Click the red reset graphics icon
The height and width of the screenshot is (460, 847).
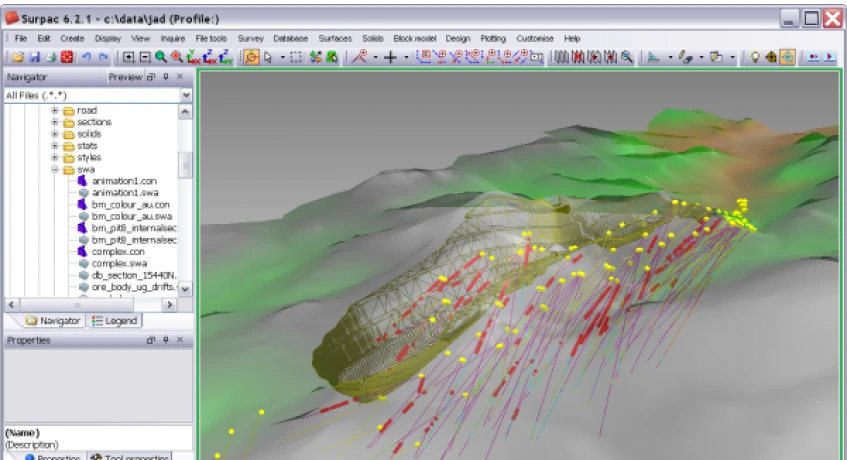click(x=66, y=58)
